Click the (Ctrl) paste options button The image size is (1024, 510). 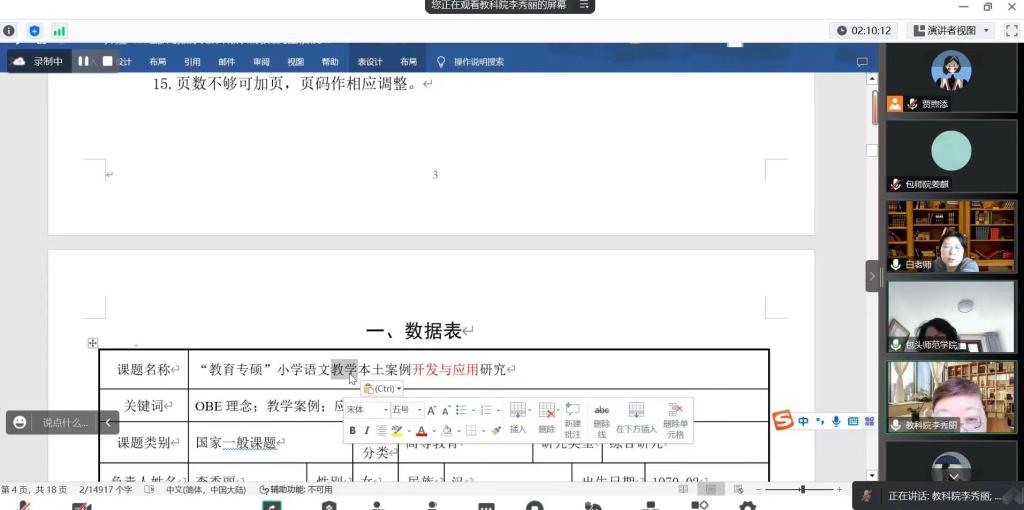coord(383,389)
